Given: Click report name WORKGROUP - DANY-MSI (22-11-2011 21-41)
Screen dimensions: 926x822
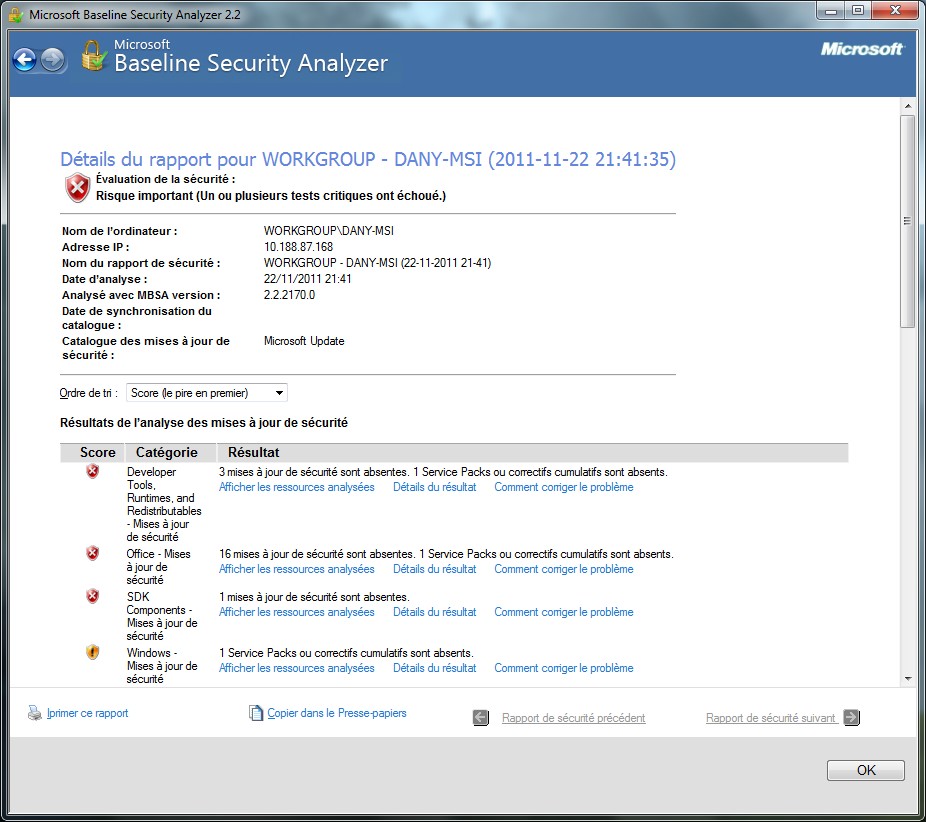Looking at the screenshot, I should [x=377, y=263].
